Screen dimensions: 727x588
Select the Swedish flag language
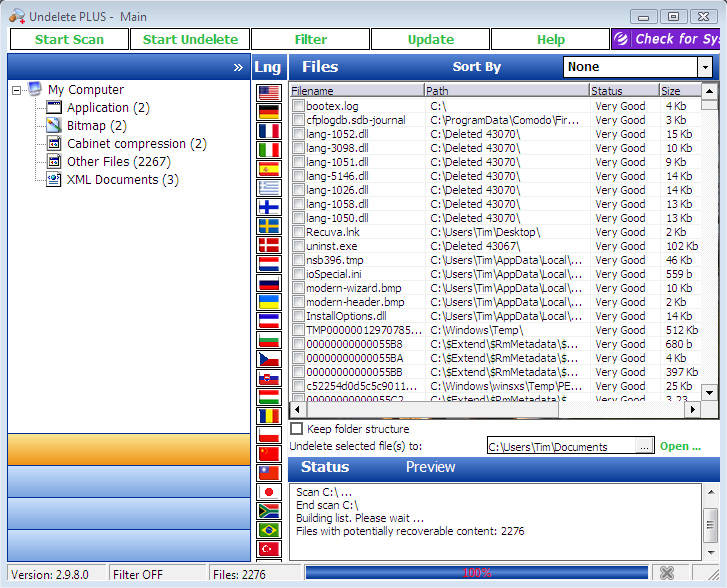(268, 226)
